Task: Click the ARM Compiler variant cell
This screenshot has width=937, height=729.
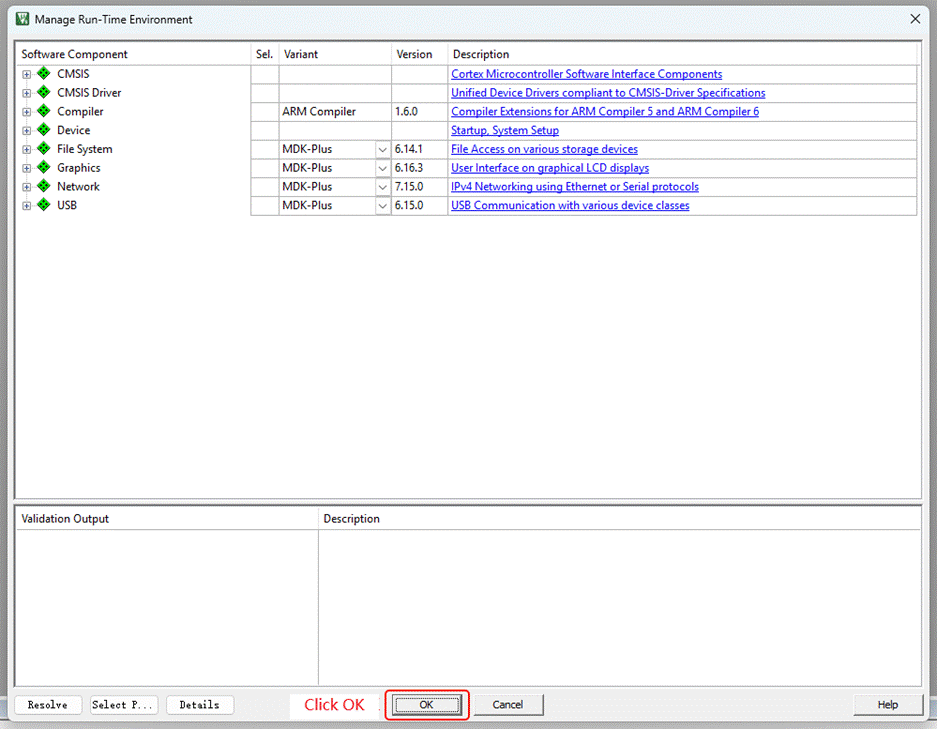Action: (x=335, y=112)
